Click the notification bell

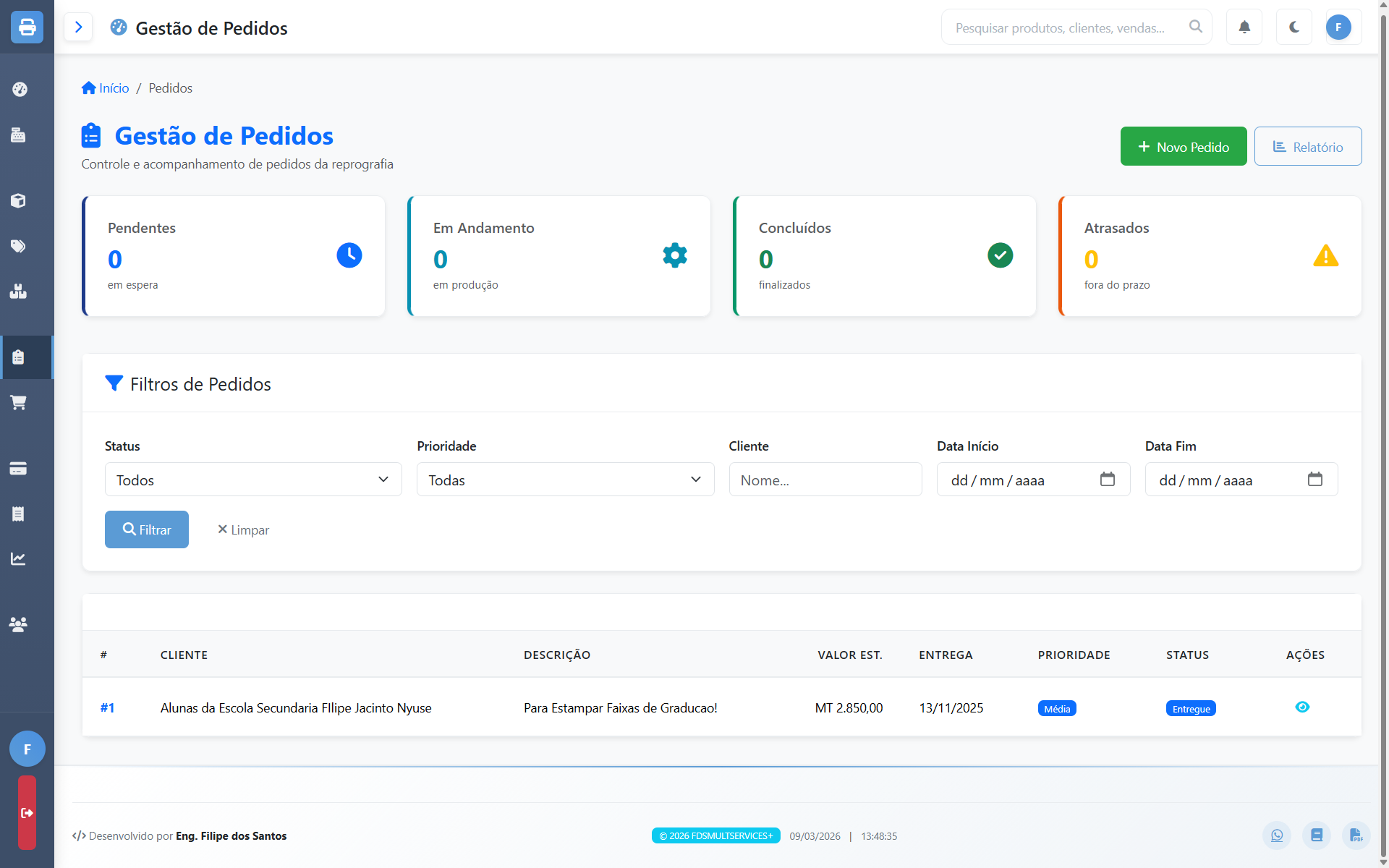tap(1244, 27)
